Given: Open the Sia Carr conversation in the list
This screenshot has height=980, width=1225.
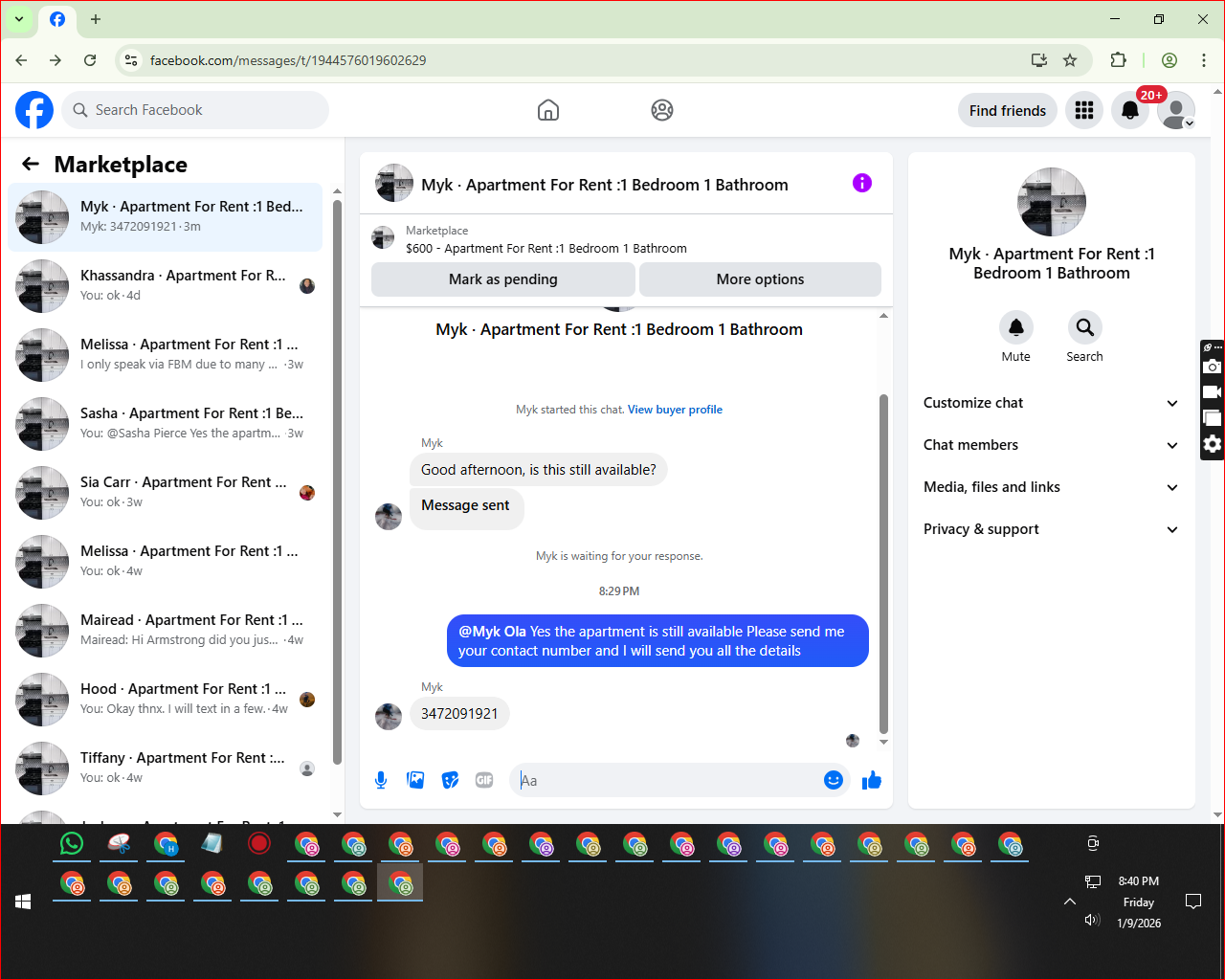Looking at the screenshot, I should pyautogui.click(x=166, y=493).
